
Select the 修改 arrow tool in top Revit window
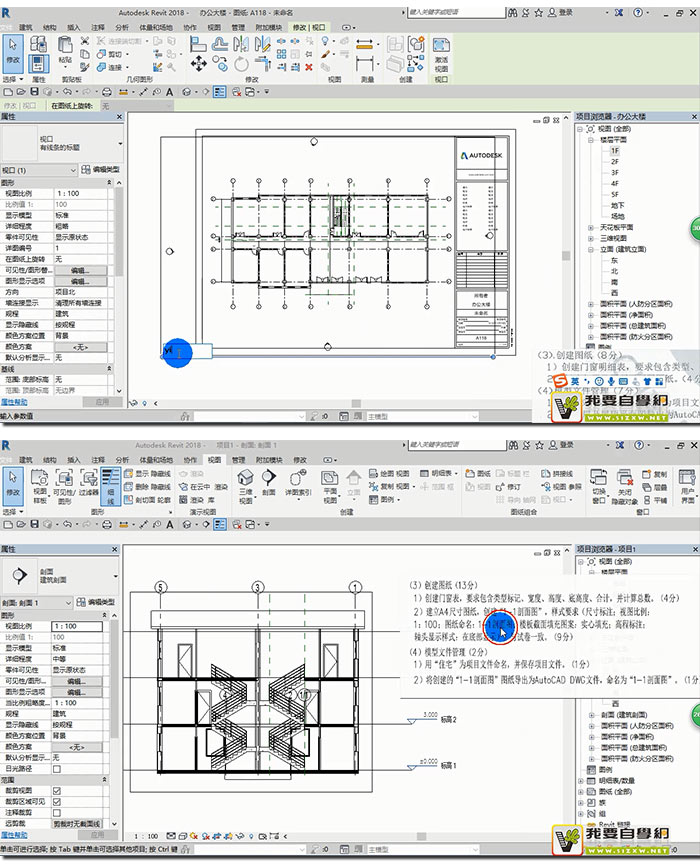pos(13,53)
